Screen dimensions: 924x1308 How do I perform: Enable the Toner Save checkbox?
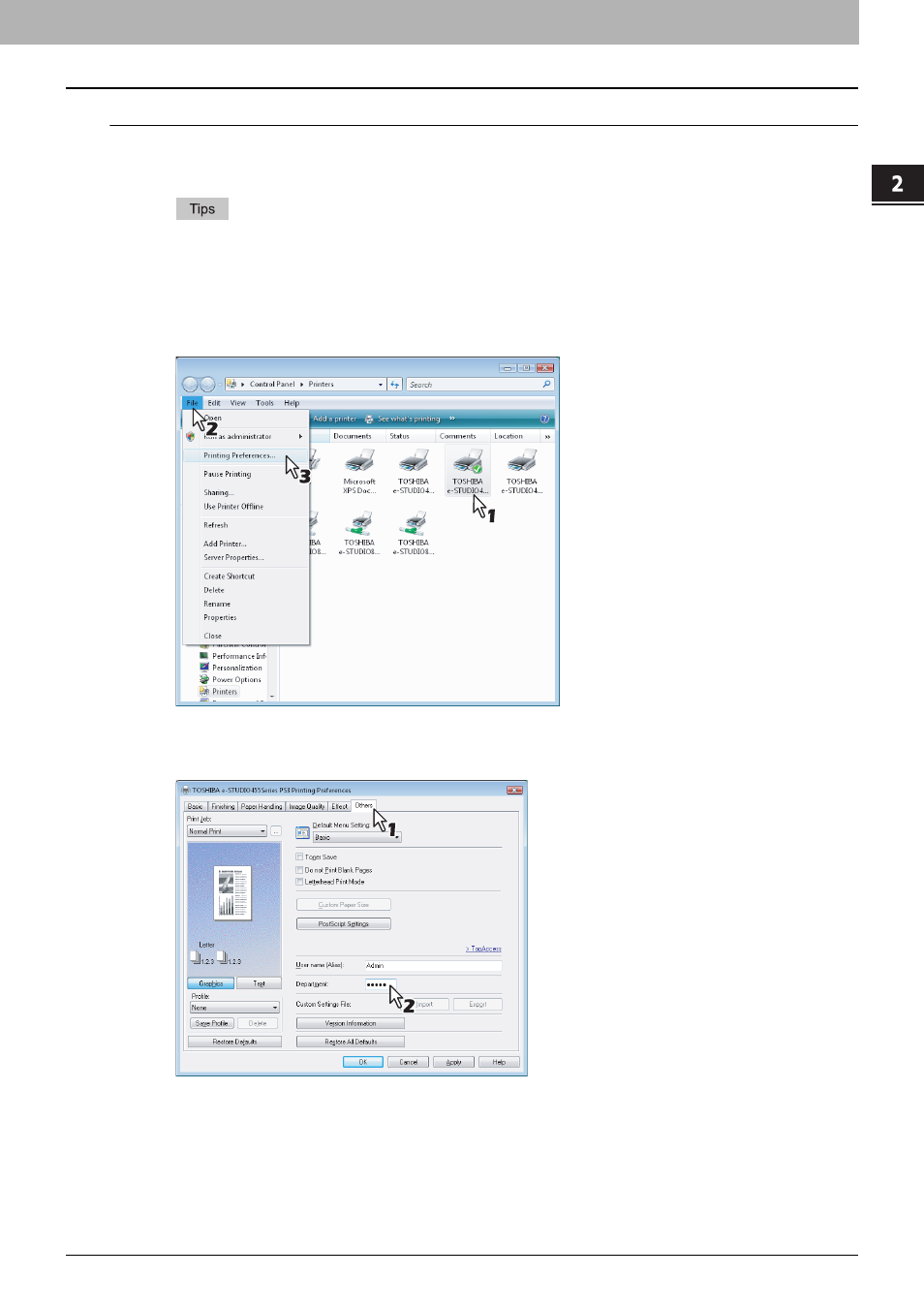[x=299, y=857]
